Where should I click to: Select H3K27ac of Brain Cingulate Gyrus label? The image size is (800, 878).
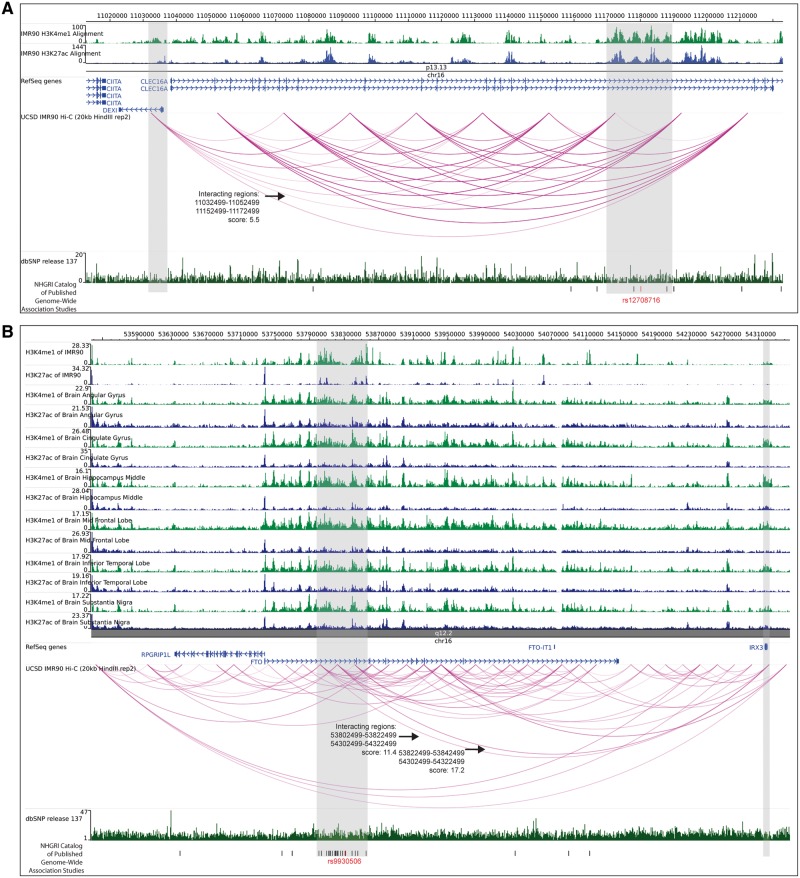77,457
